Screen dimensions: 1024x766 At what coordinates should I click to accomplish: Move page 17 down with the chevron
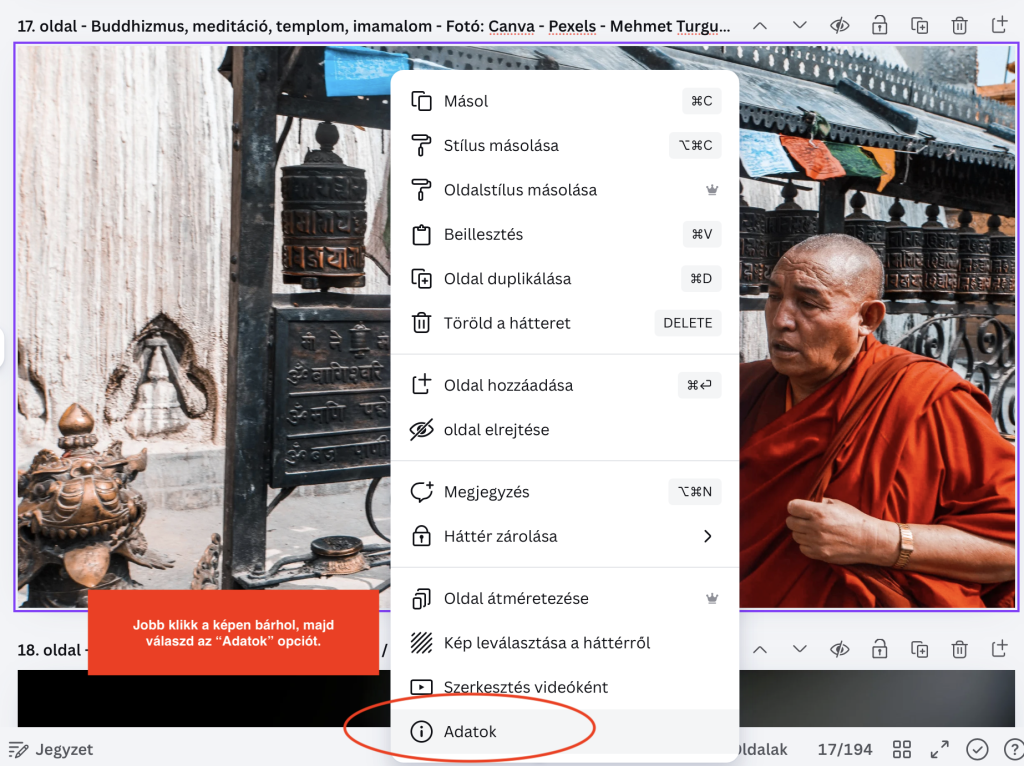(800, 25)
